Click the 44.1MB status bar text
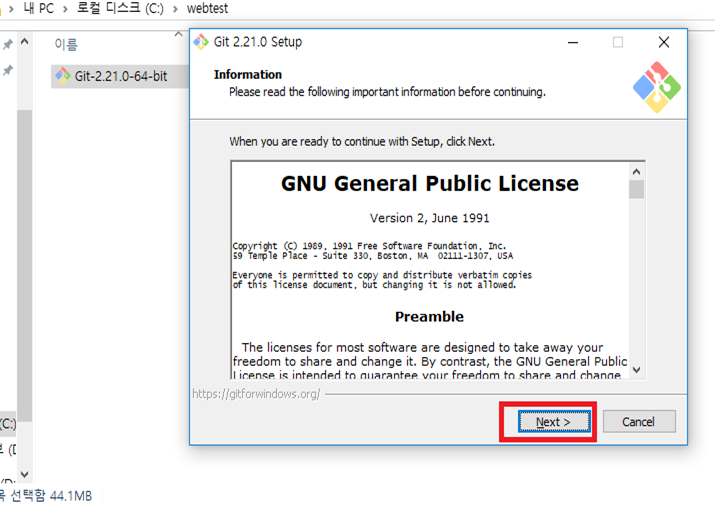Screen dimensions: 715x506 tap(71, 496)
